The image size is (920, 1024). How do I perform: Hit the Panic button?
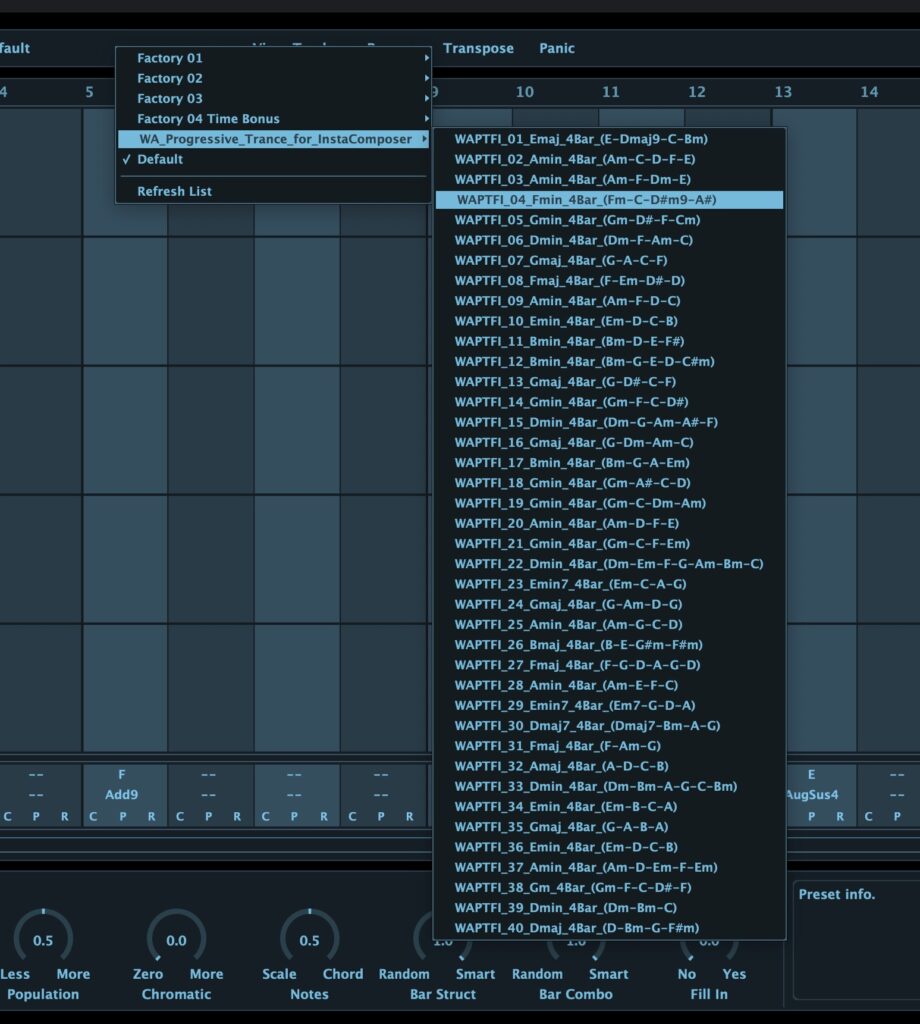(557, 48)
